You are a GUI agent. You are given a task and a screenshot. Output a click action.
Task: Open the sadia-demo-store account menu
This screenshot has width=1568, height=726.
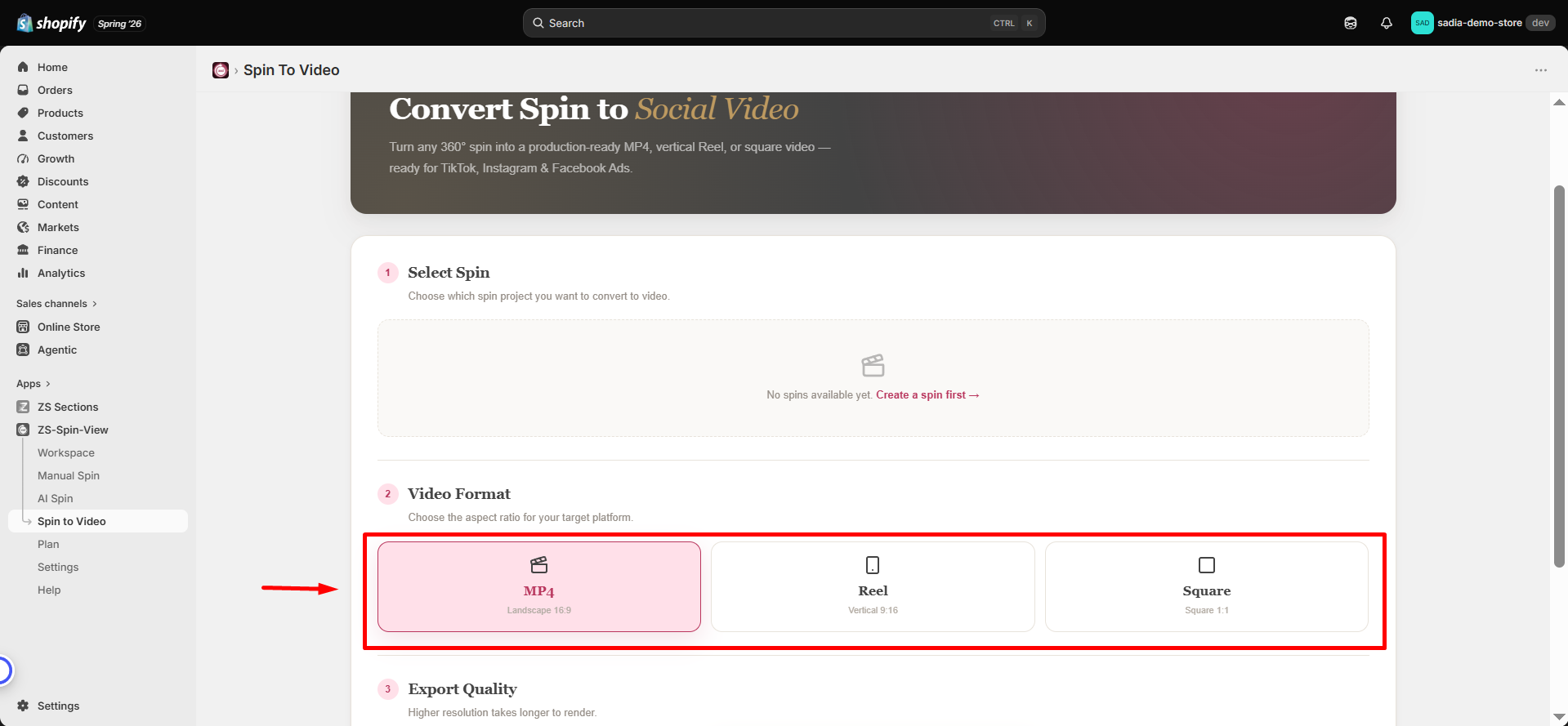[x=1483, y=23]
